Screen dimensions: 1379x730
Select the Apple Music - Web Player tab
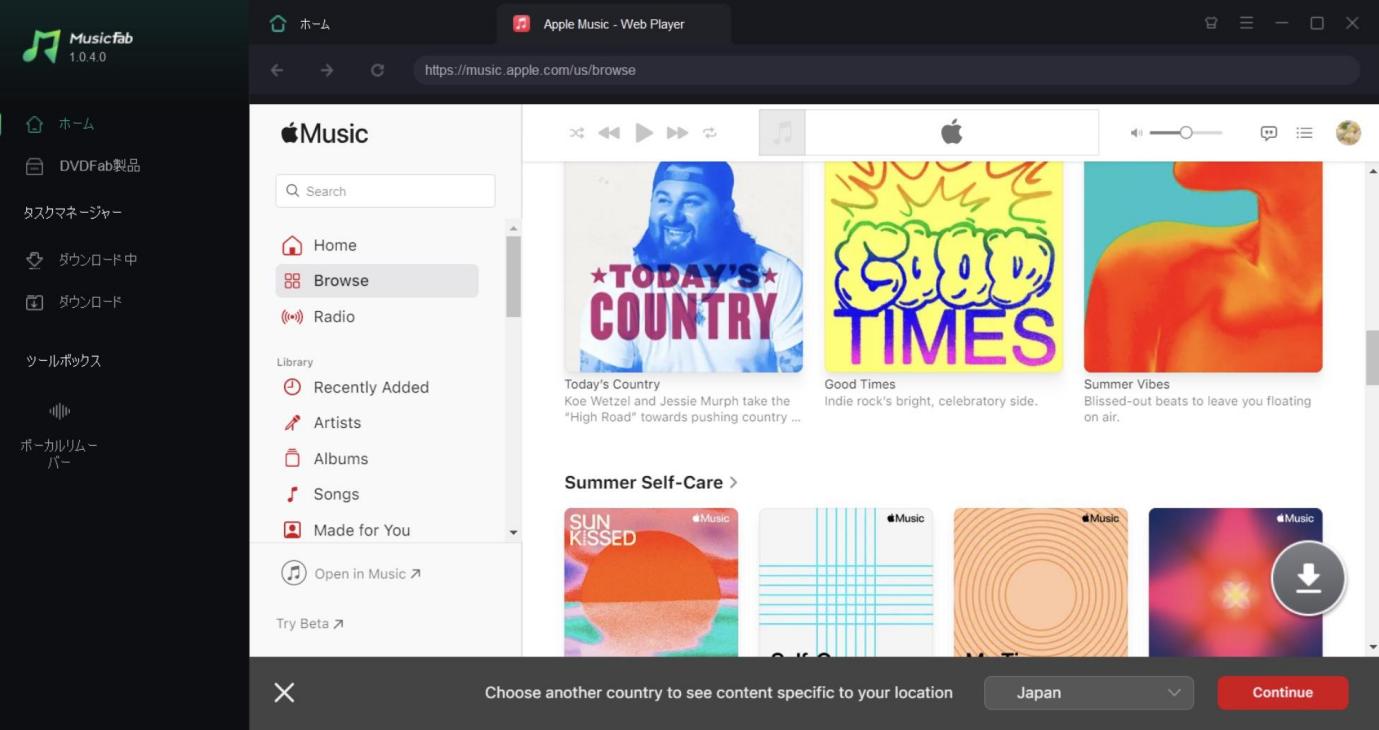click(x=613, y=24)
